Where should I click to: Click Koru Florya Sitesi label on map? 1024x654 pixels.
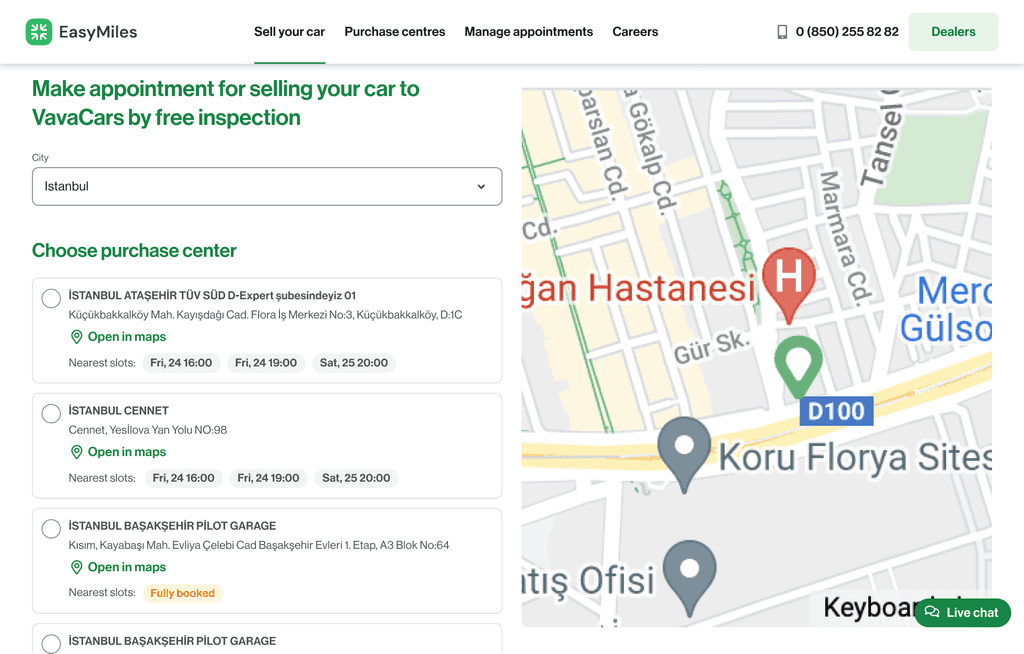coord(856,457)
